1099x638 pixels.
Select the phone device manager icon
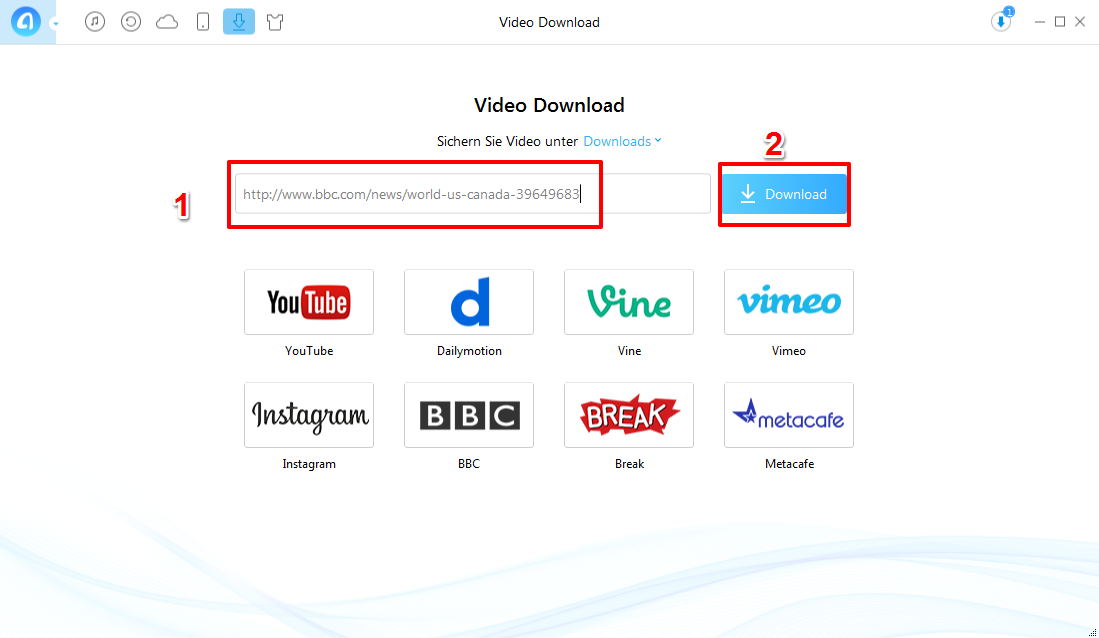click(203, 22)
